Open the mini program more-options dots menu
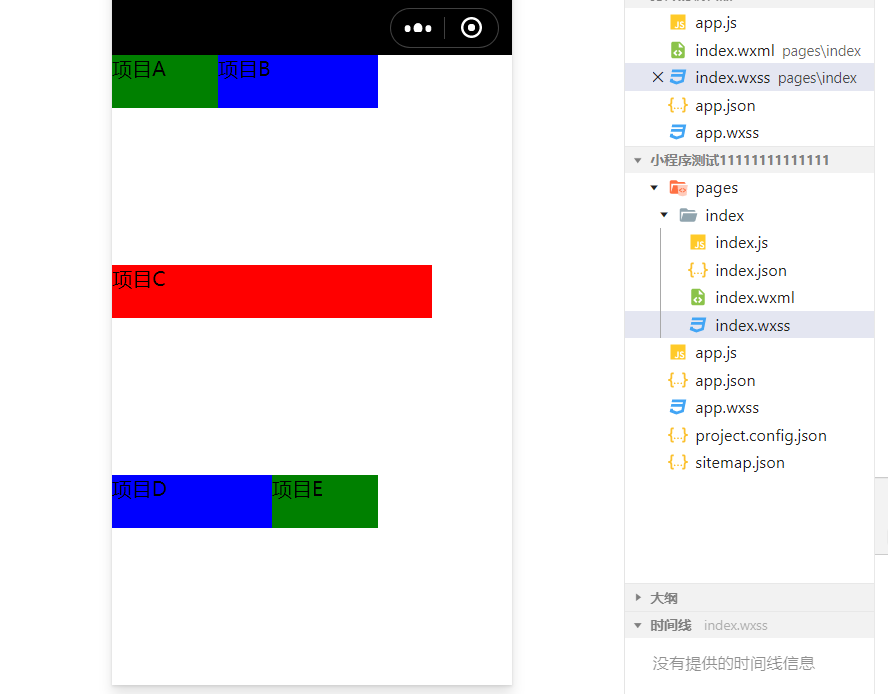888x694 pixels. pyautogui.click(x=418, y=28)
